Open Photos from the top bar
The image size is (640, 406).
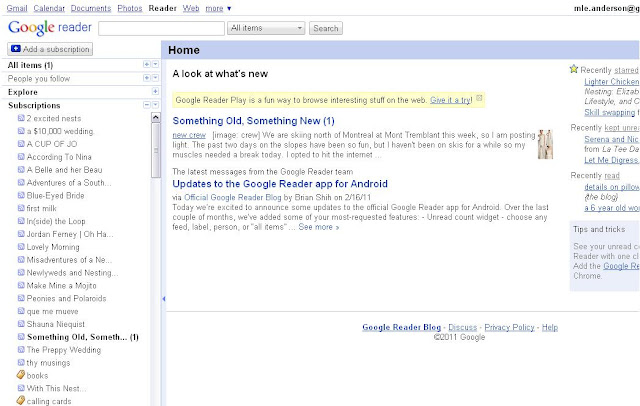tap(130, 8)
